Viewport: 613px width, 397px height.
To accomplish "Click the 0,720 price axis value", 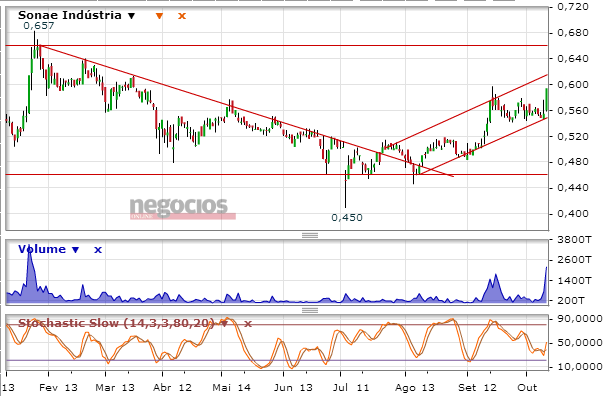I will [572, 7].
